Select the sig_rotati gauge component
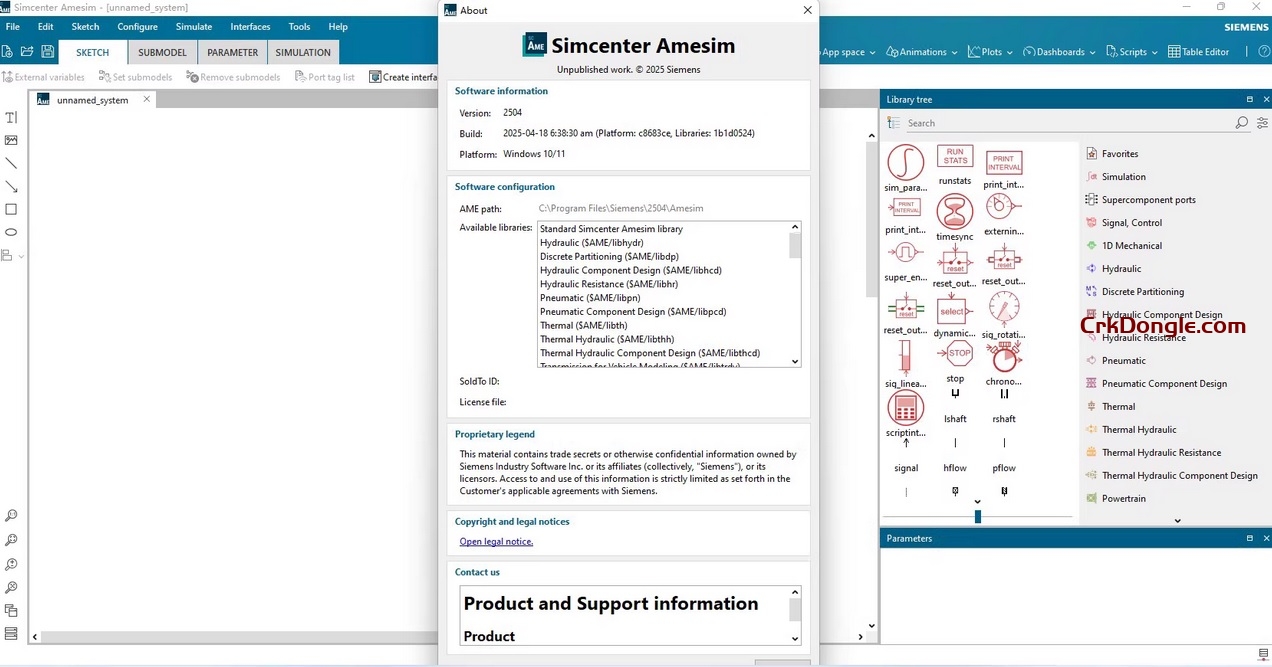The height and width of the screenshot is (667, 1272). pyautogui.click(x=1003, y=307)
